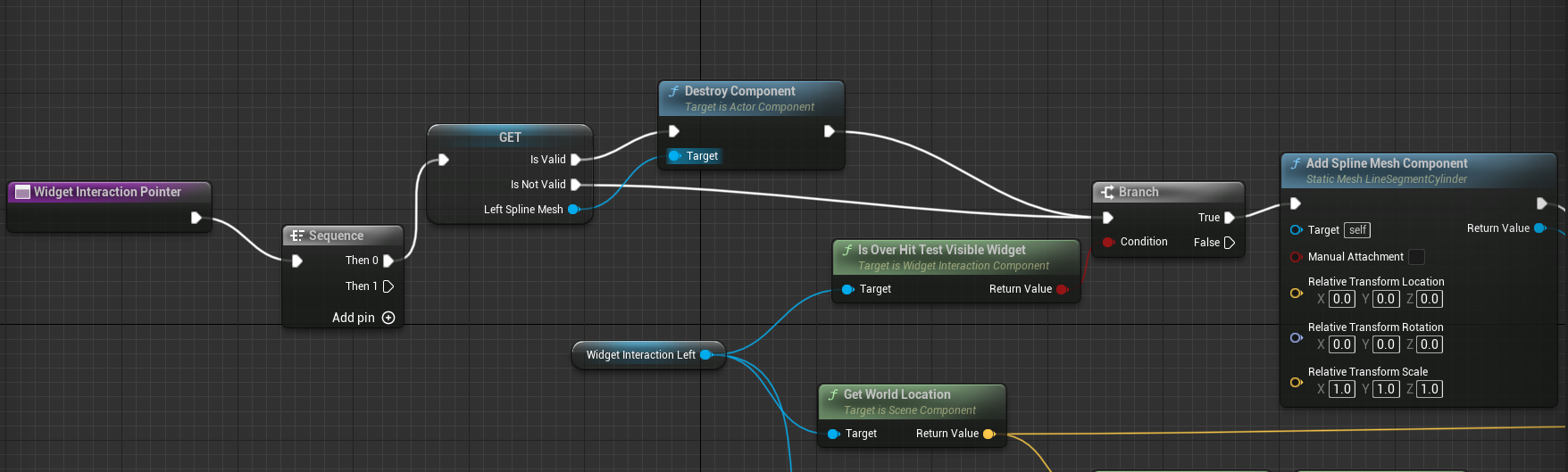Screen dimensions: 1568x472
Task: Select Add Spline Mesh Component node title
Action: click(x=1387, y=163)
